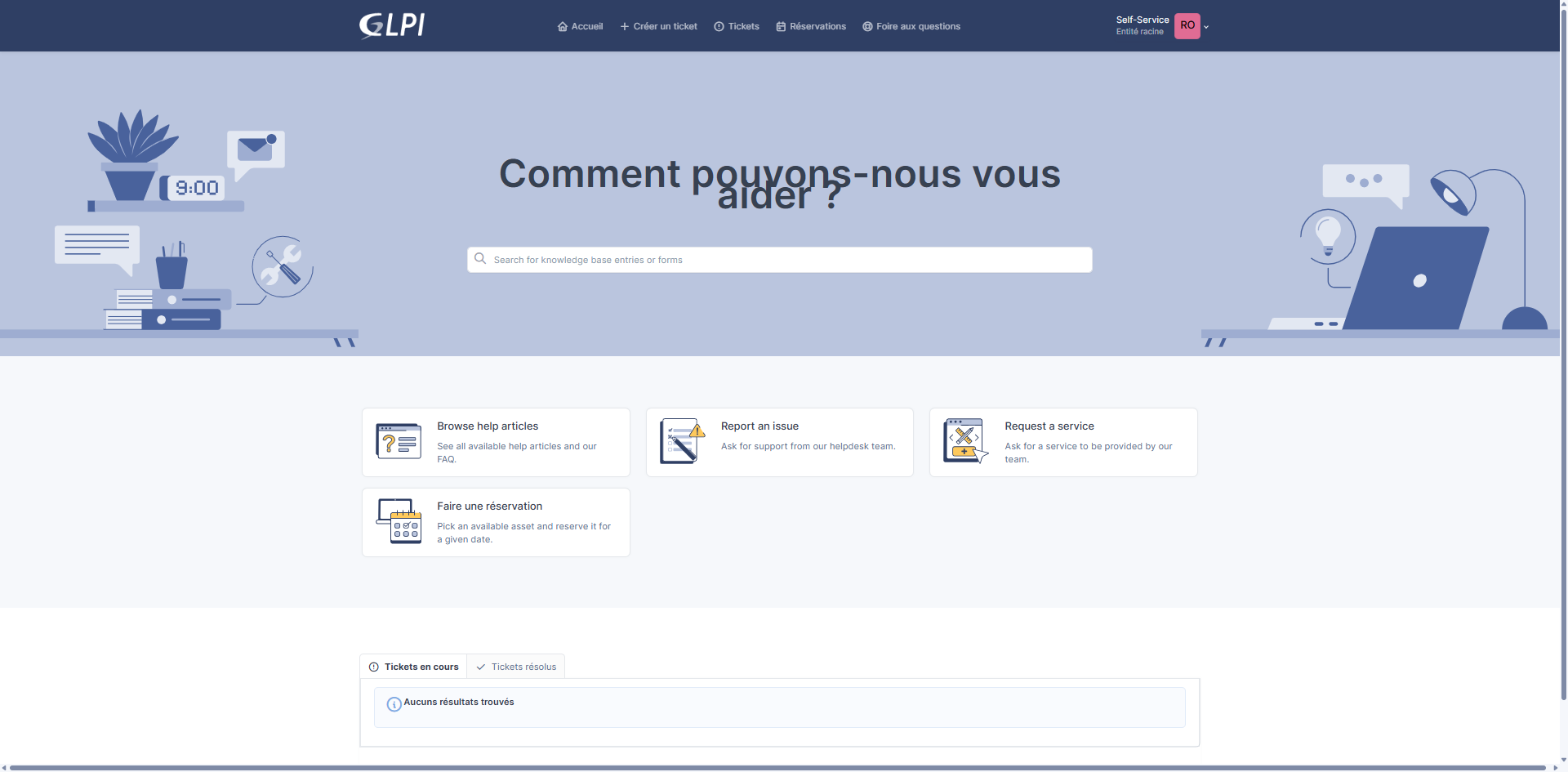Open the Self-Service profile dropdown
The width and height of the screenshot is (1568, 772).
pos(1142,25)
